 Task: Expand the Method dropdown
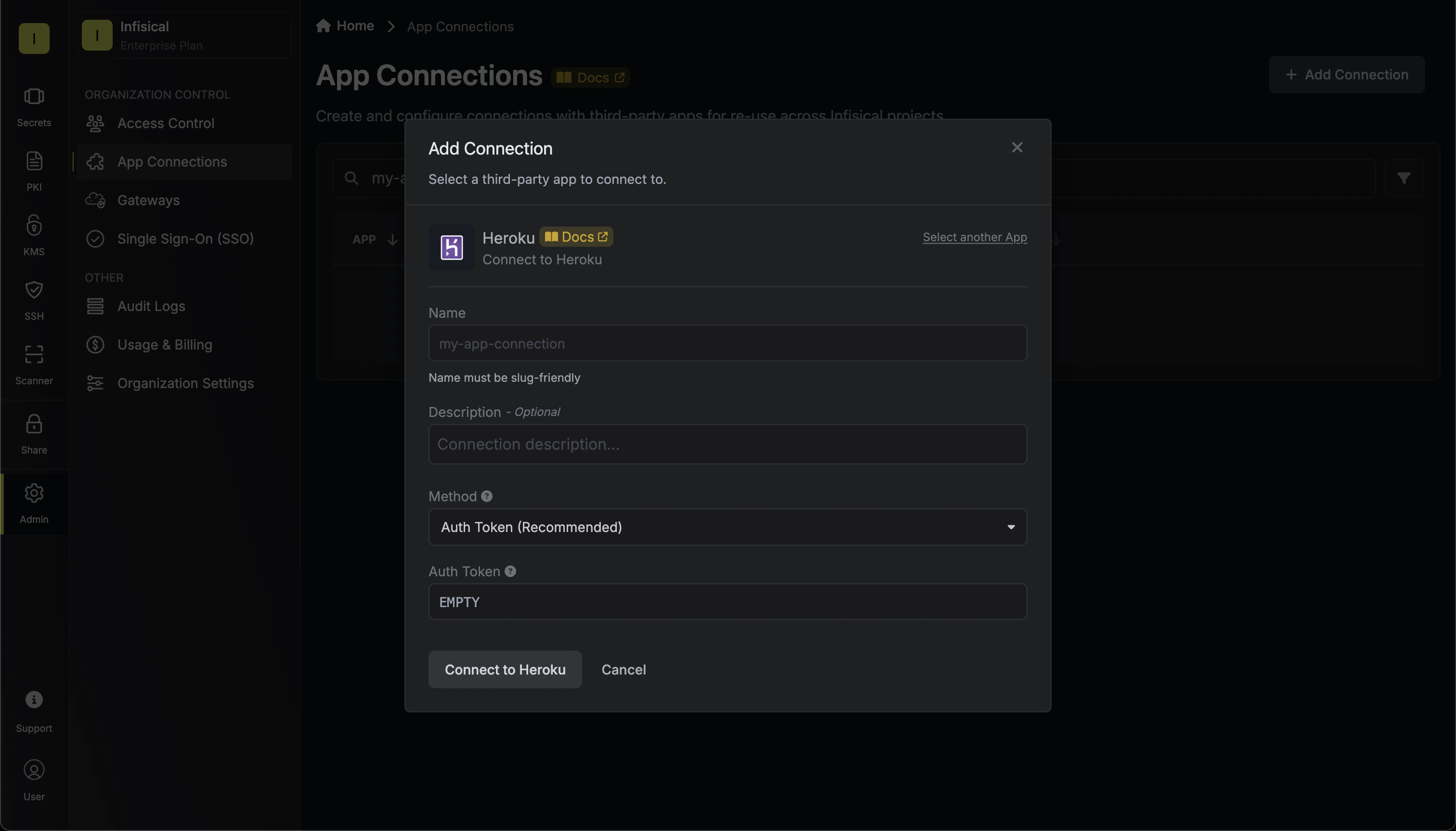click(727, 527)
